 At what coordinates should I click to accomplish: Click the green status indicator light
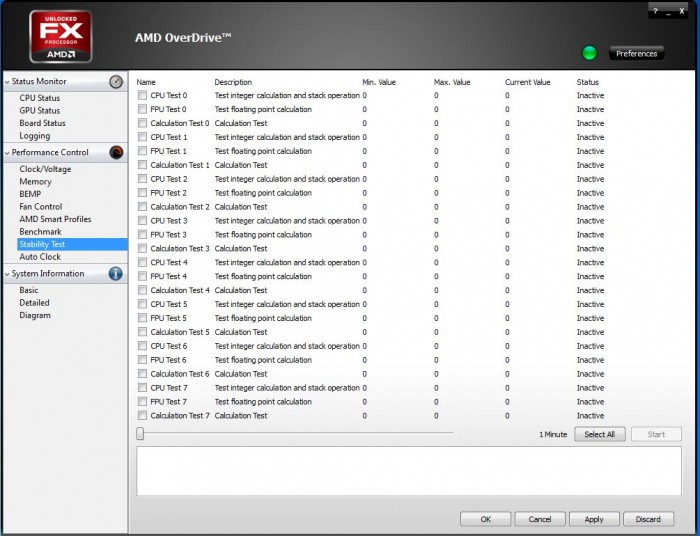point(589,54)
